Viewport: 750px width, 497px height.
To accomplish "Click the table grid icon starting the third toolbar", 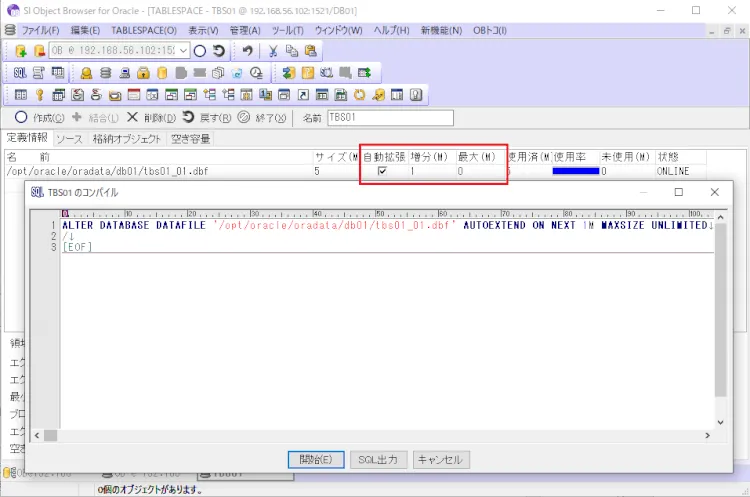I will (x=21, y=95).
